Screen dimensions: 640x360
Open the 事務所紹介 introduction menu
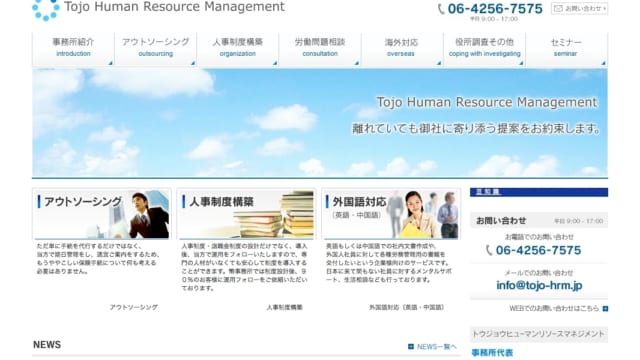73,50
